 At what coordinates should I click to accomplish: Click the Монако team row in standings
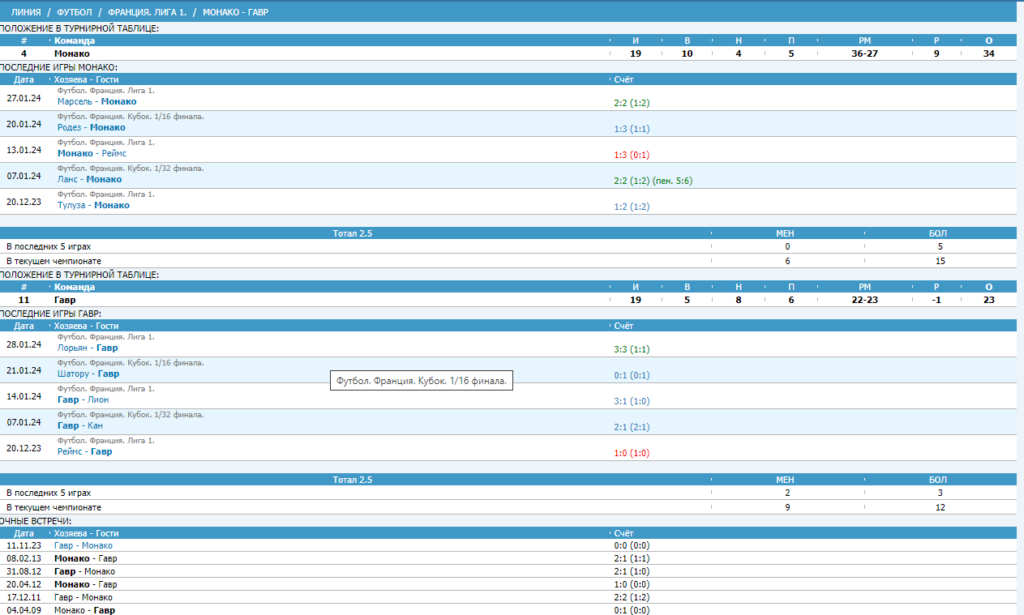(x=508, y=54)
